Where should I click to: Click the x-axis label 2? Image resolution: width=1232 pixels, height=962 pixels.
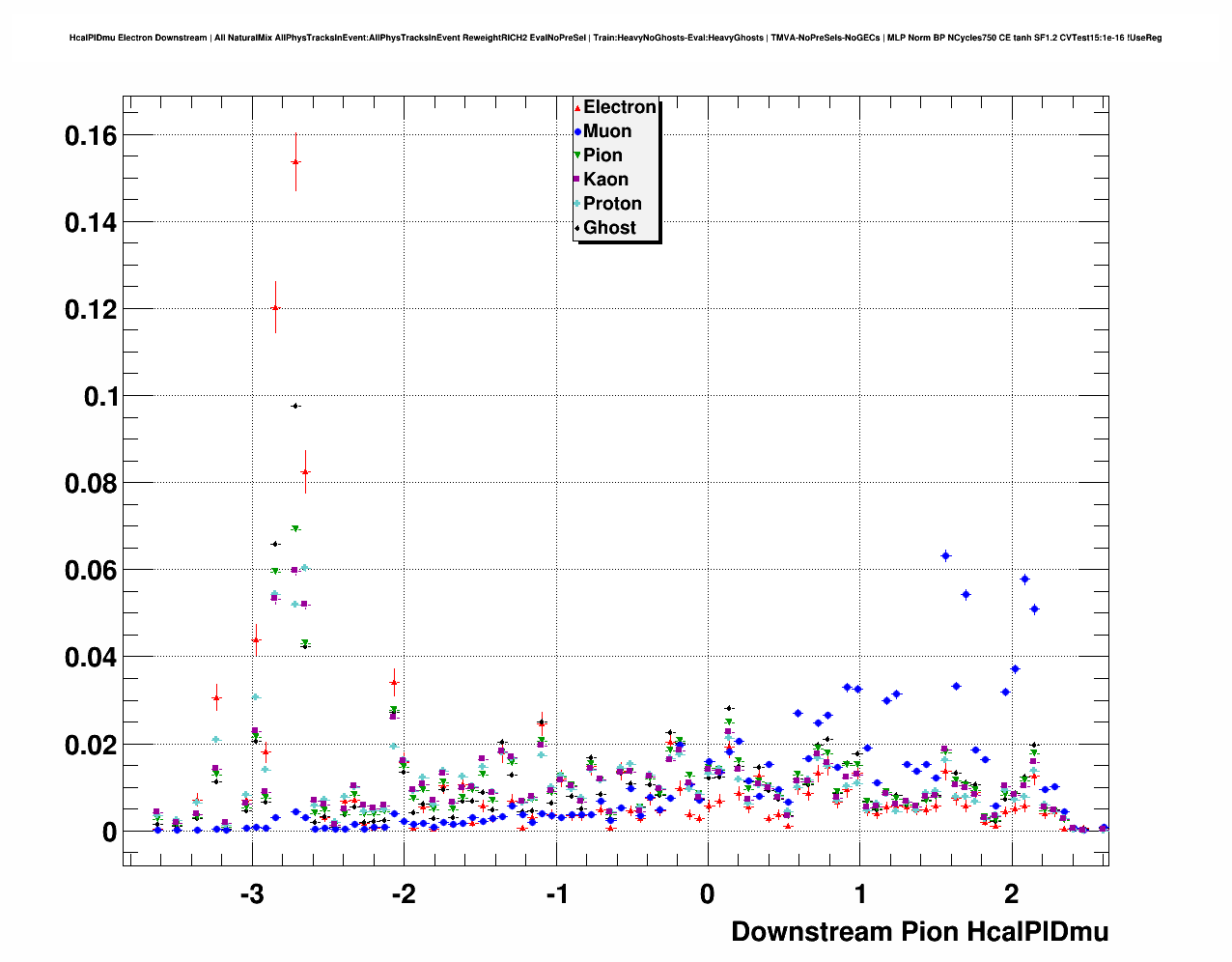click(x=1011, y=894)
